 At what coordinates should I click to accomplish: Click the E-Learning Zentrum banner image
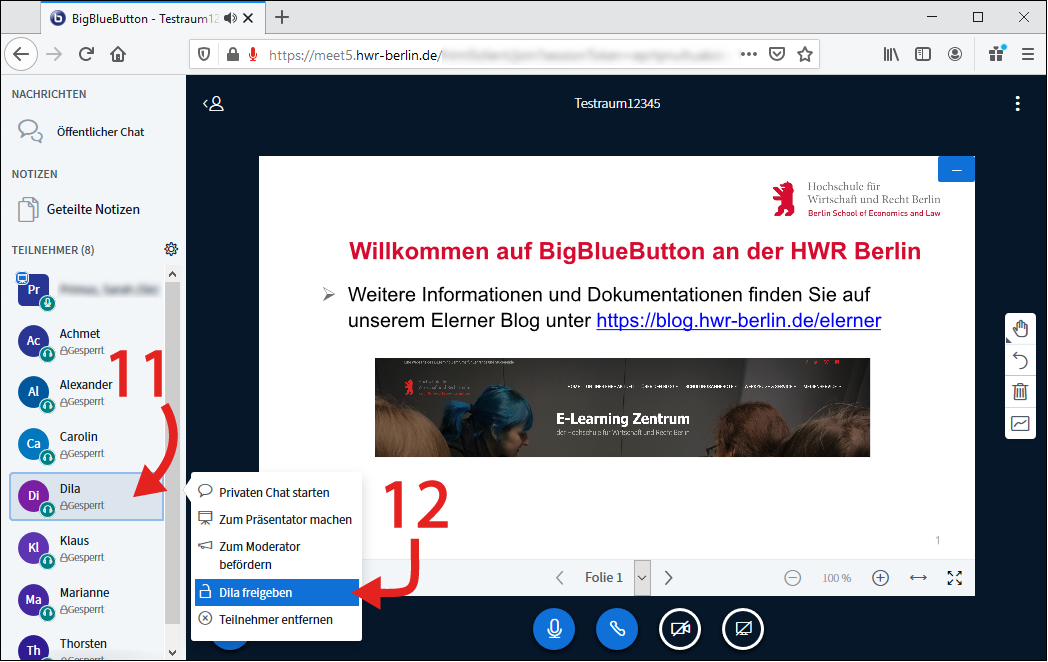pyautogui.click(x=622, y=408)
